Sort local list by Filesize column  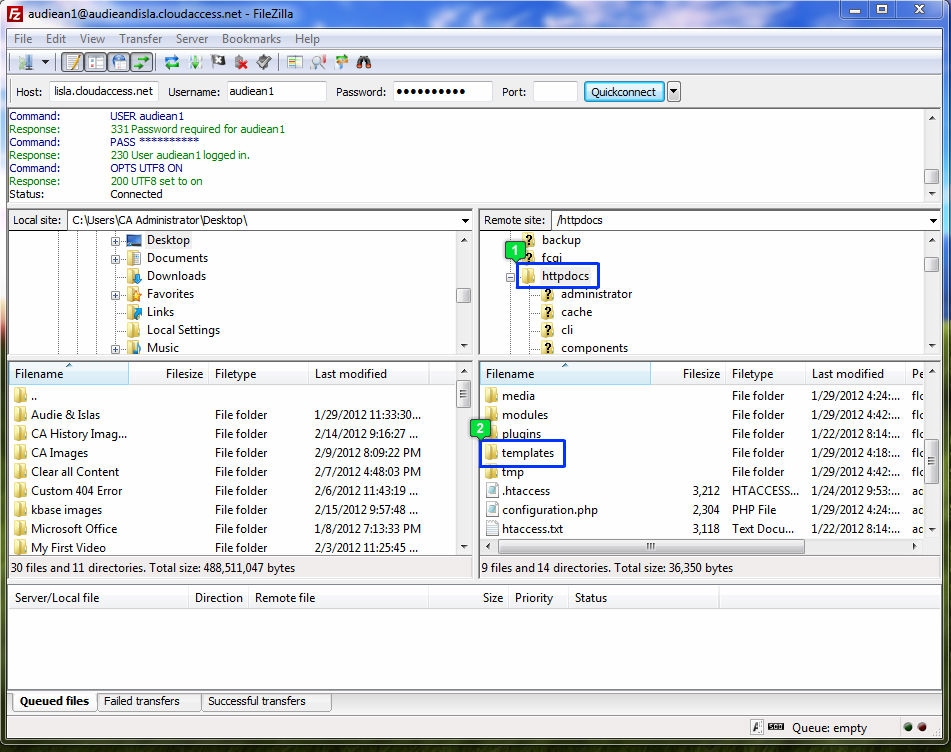coord(169,374)
